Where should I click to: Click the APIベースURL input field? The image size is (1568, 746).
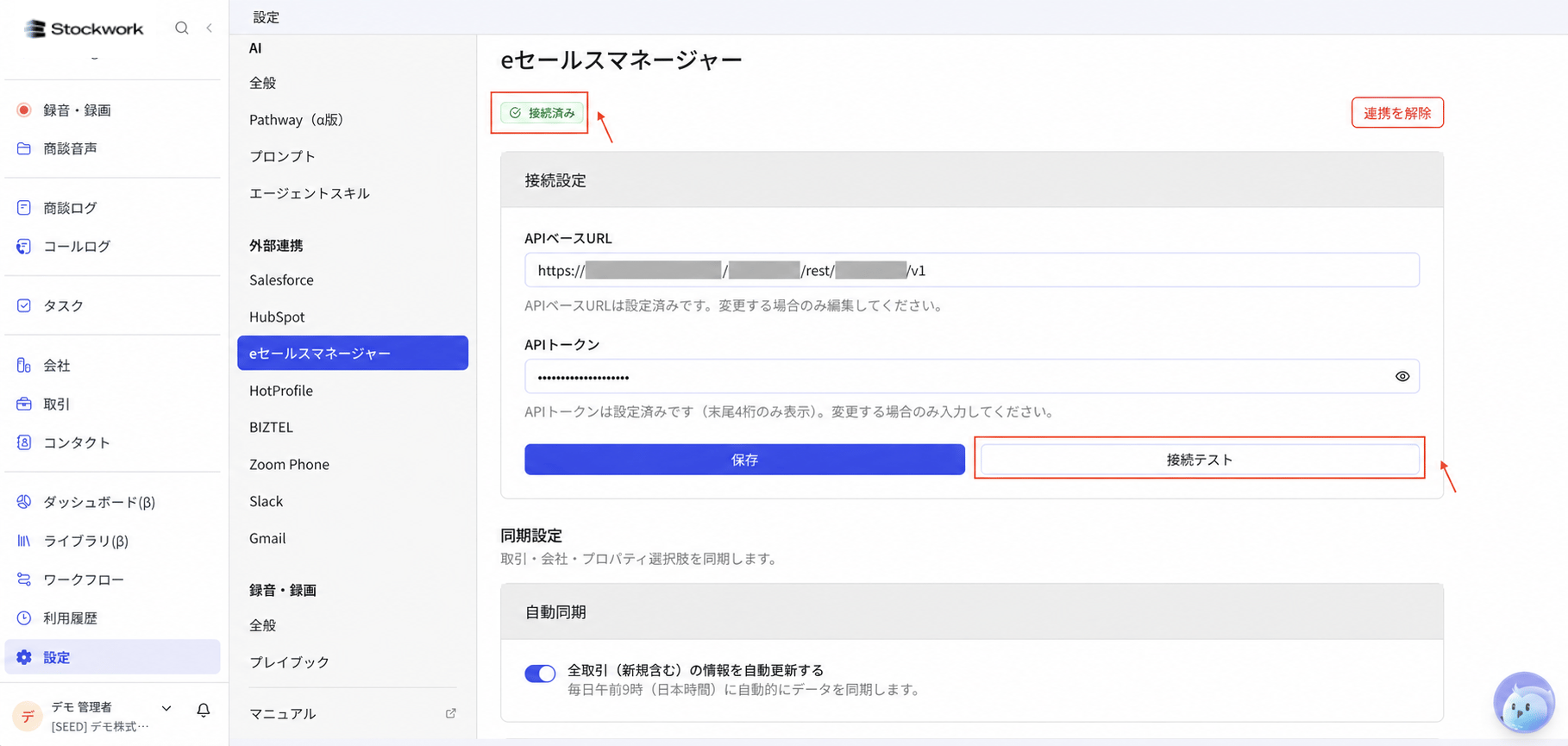tap(972, 270)
